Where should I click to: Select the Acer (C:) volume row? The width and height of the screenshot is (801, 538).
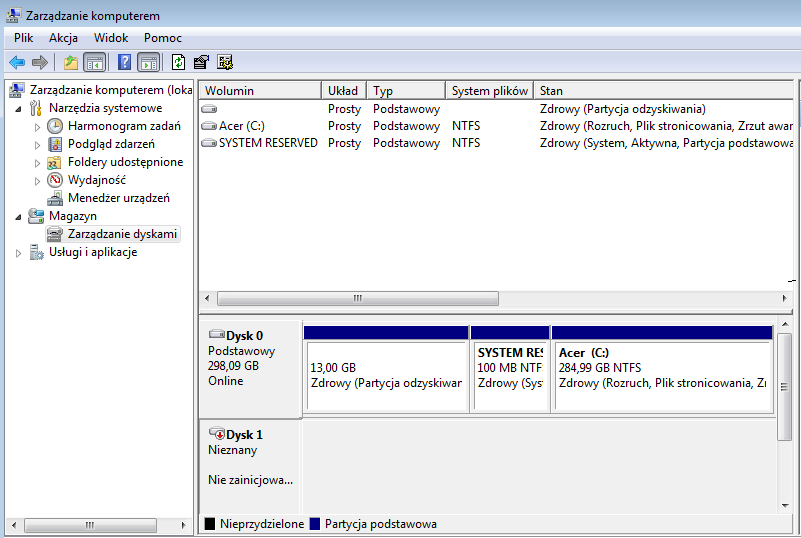click(x=497, y=126)
